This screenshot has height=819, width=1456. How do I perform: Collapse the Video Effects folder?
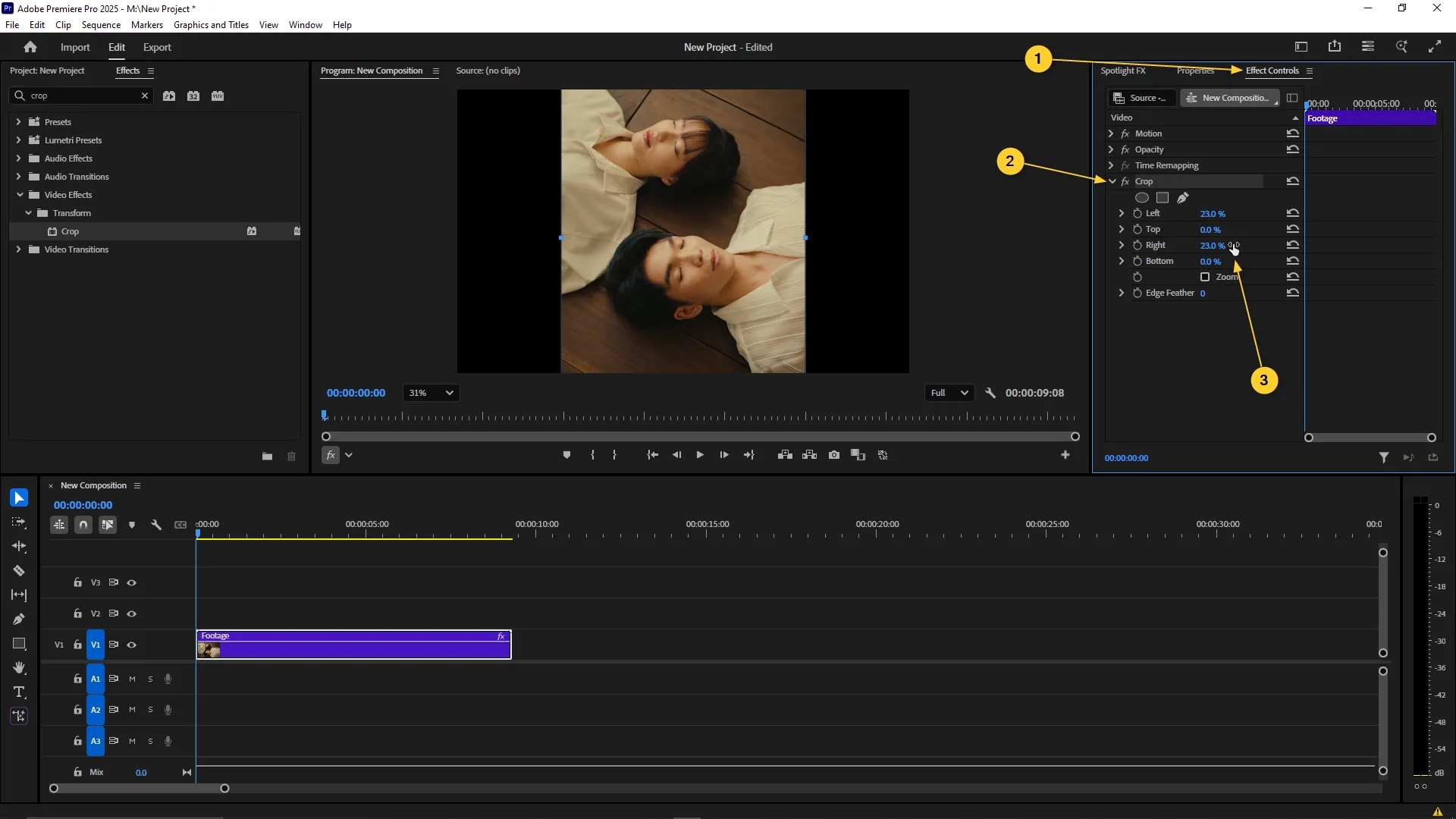pyautogui.click(x=20, y=195)
